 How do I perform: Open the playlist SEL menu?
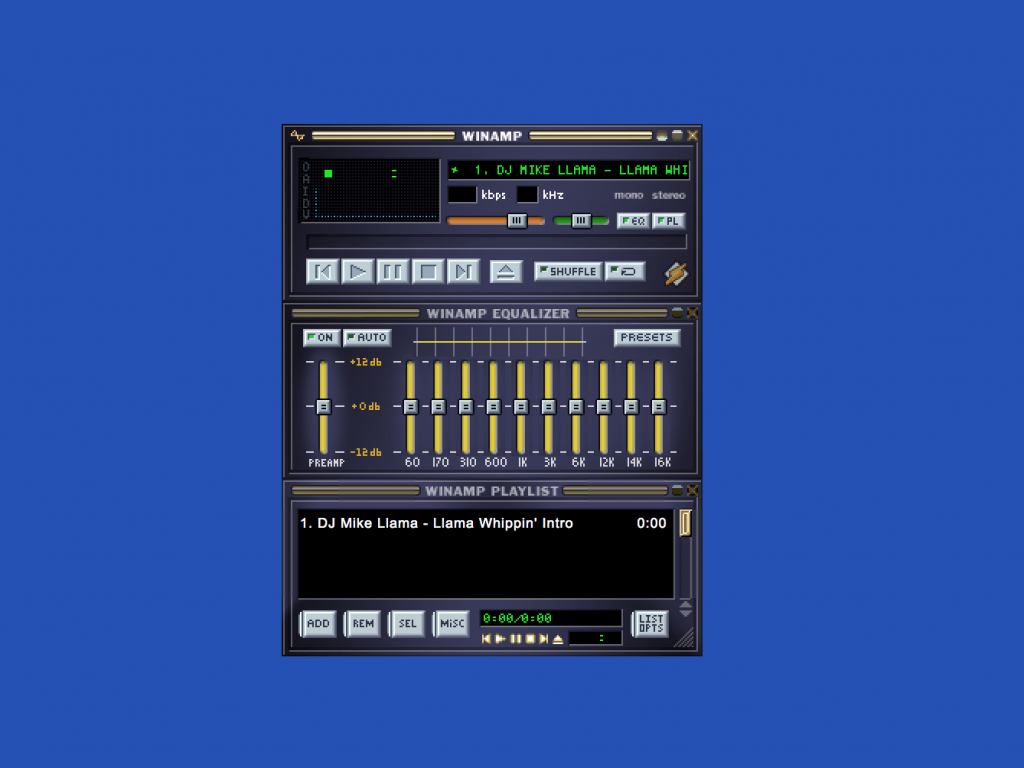(x=408, y=624)
